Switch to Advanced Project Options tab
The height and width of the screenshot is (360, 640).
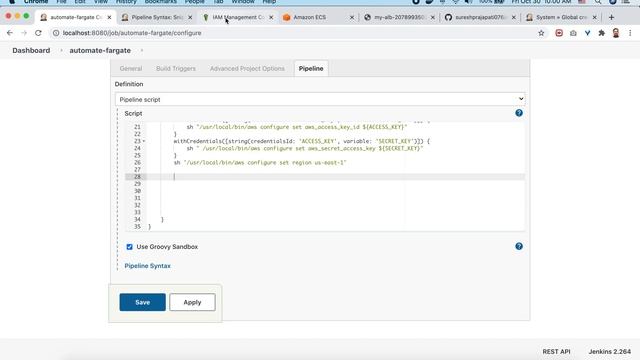247,69
